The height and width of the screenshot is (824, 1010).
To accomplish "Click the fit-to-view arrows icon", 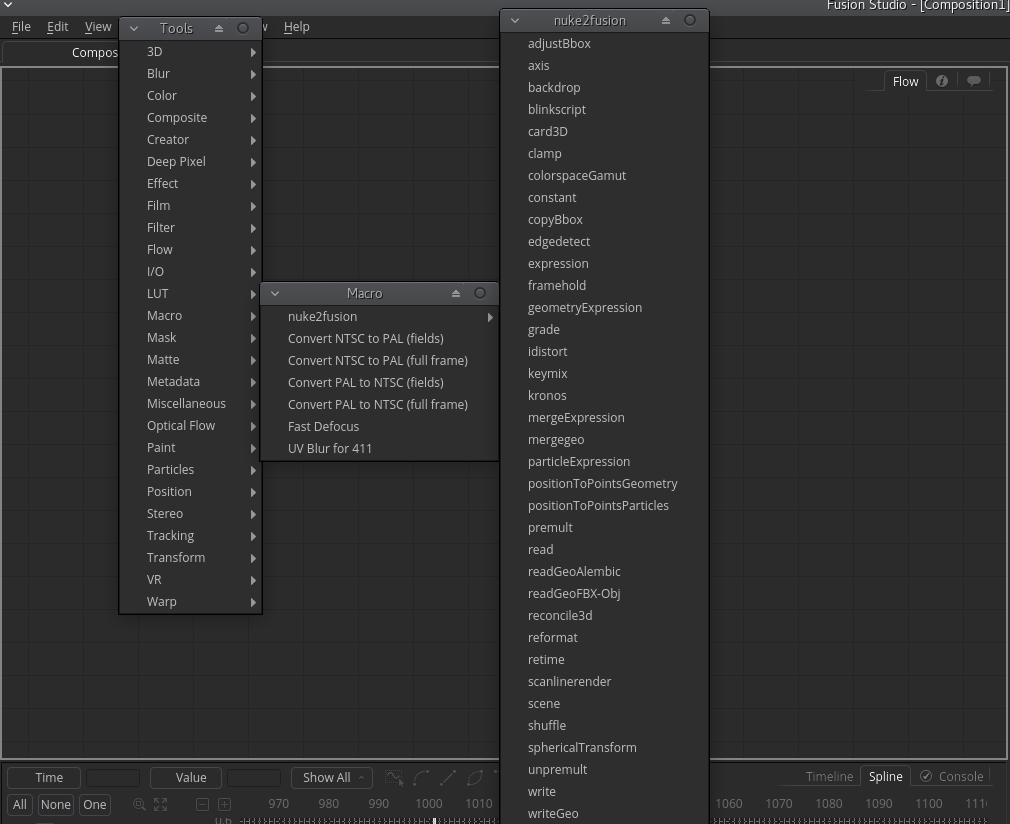I will 160,804.
